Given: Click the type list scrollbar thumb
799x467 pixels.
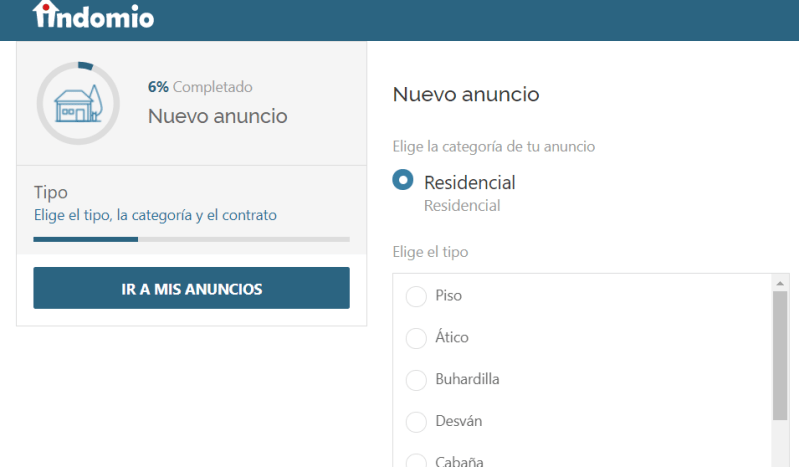Looking at the screenshot, I should click(x=781, y=355).
